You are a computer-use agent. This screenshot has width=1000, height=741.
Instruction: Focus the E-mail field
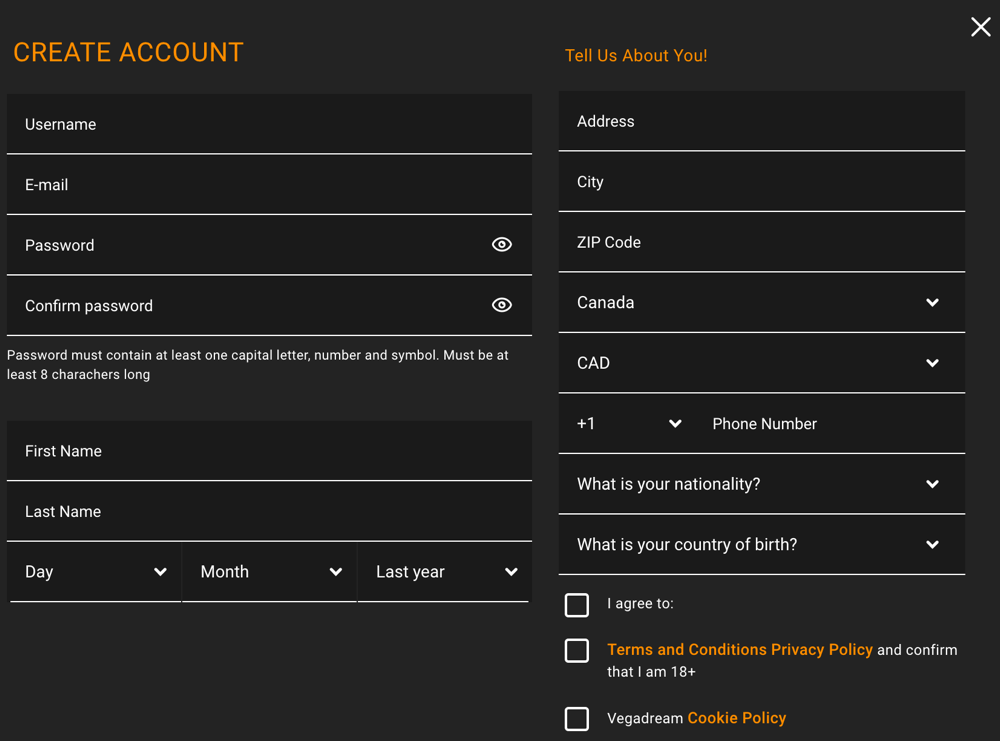coord(269,184)
